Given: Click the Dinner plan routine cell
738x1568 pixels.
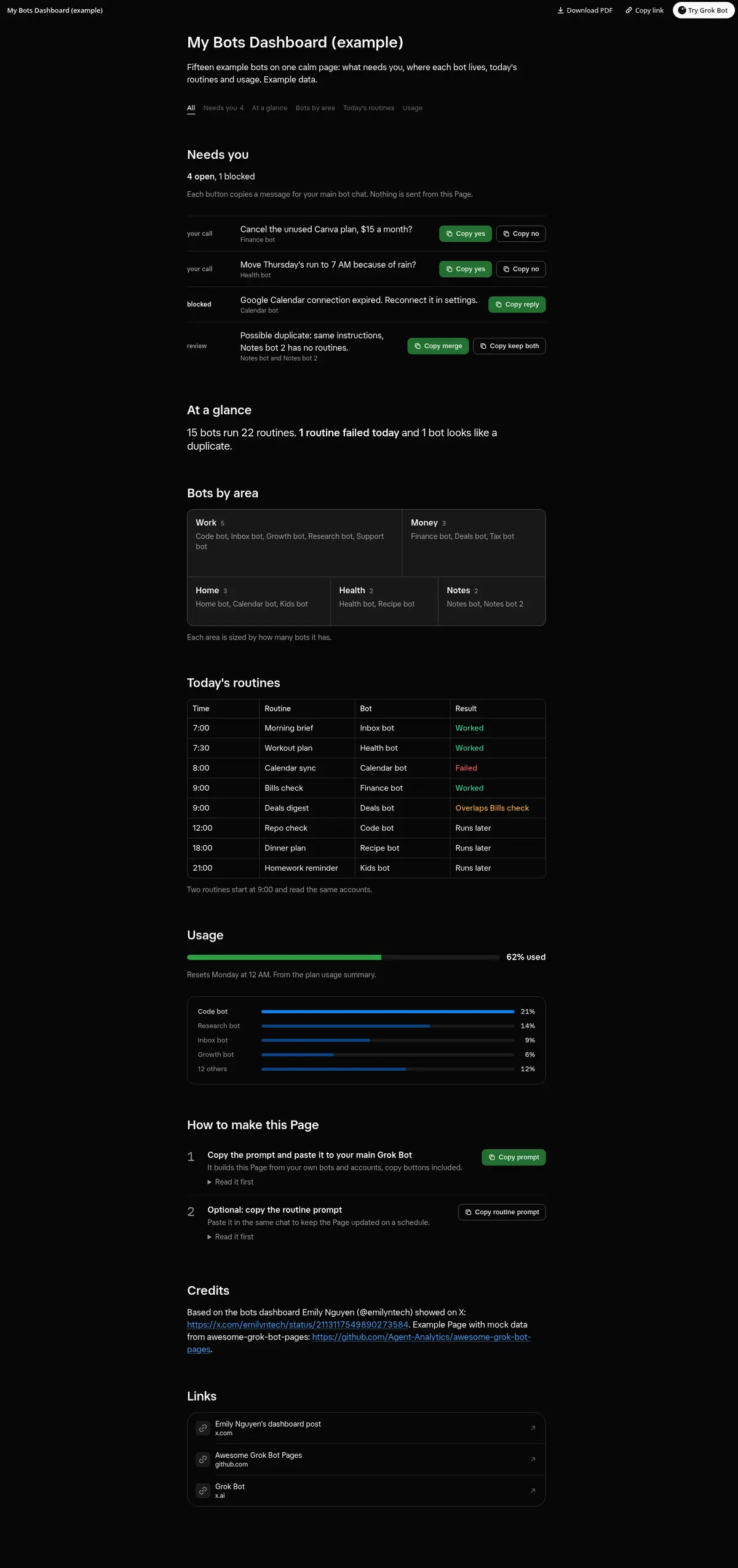Looking at the screenshot, I should click(x=307, y=848).
